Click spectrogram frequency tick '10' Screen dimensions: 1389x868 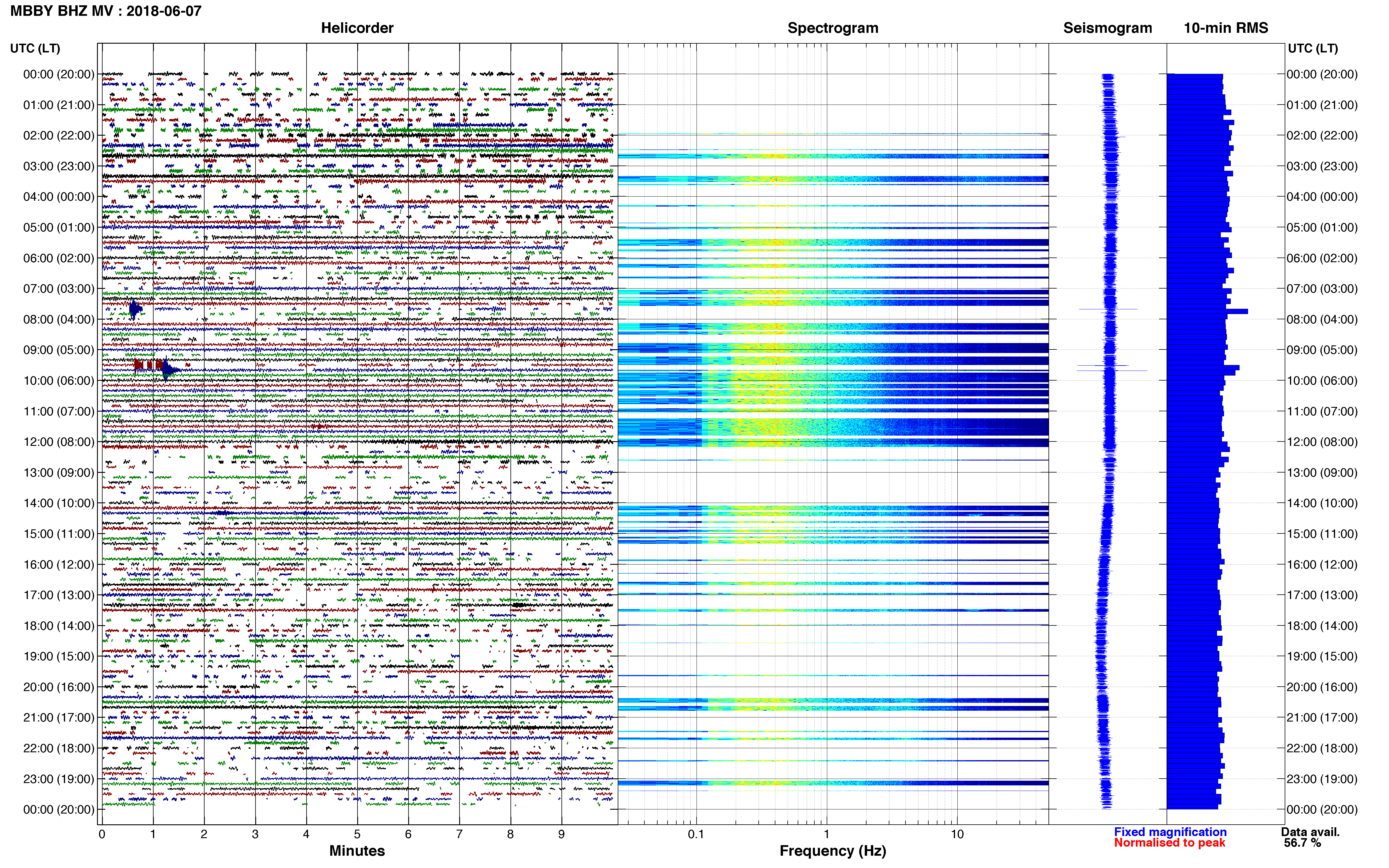tap(957, 834)
